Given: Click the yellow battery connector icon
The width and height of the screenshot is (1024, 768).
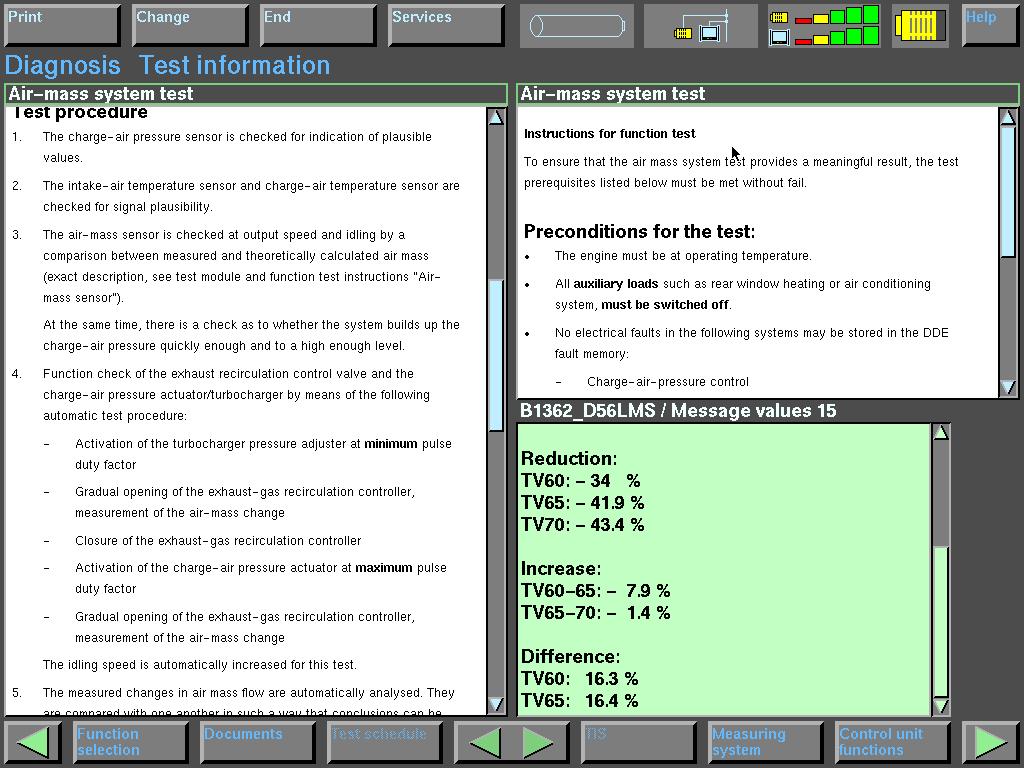Looking at the screenshot, I should pyautogui.click(x=920, y=26).
